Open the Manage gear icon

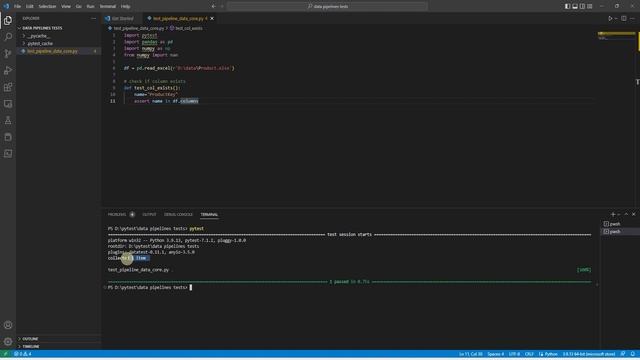(x=8, y=342)
